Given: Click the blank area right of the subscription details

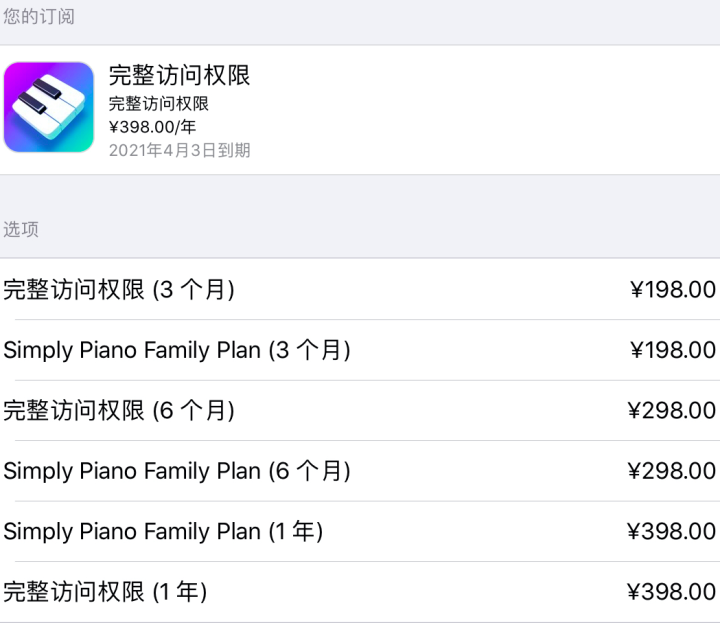Looking at the screenshot, I should [500, 108].
